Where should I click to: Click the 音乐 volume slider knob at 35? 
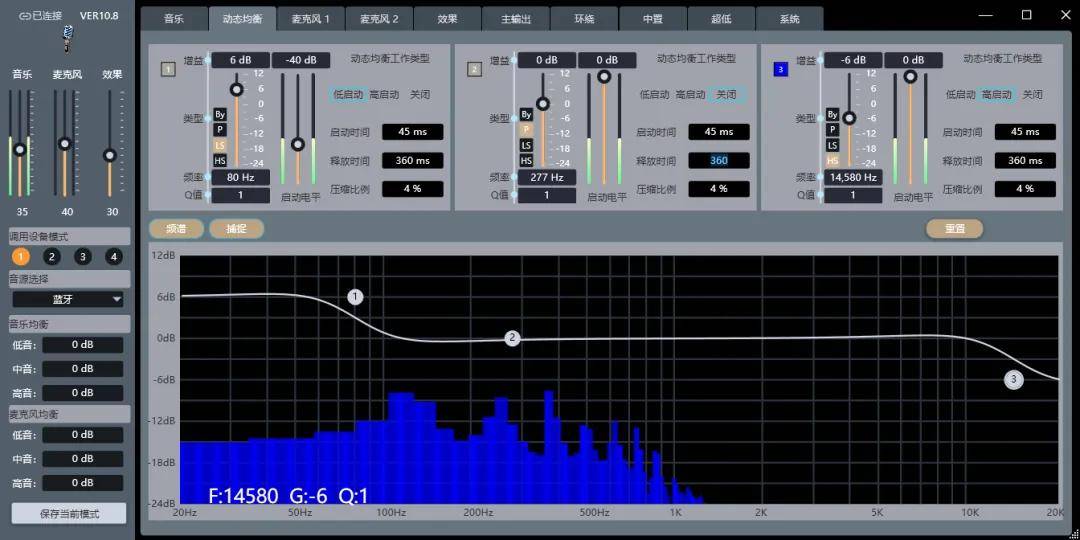click(19, 150)
